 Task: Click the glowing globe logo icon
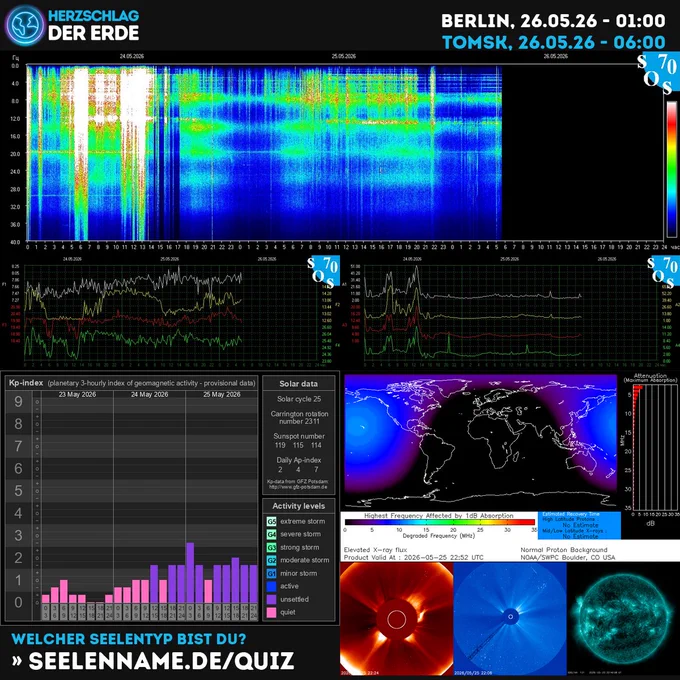(x=25, y=25)
